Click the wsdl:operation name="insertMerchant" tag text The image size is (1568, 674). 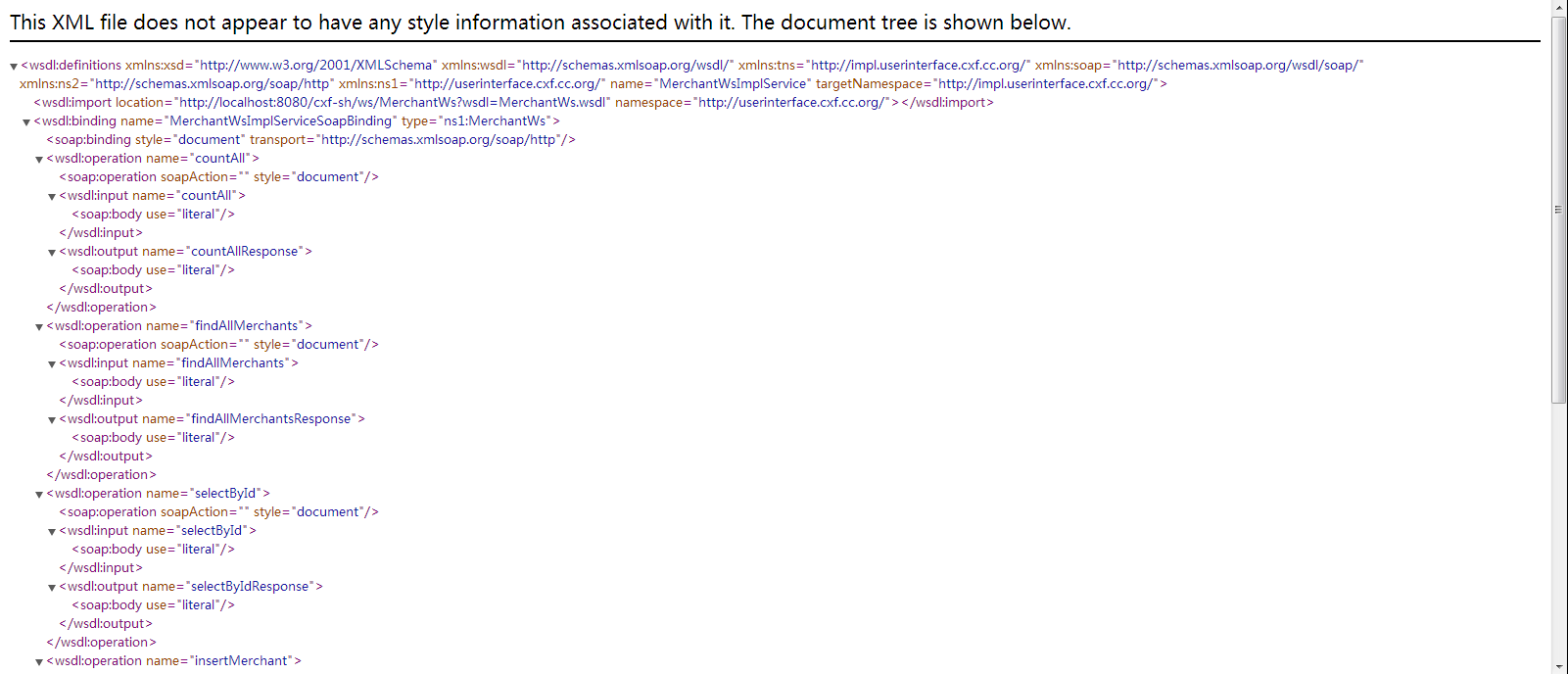[173, 660]
